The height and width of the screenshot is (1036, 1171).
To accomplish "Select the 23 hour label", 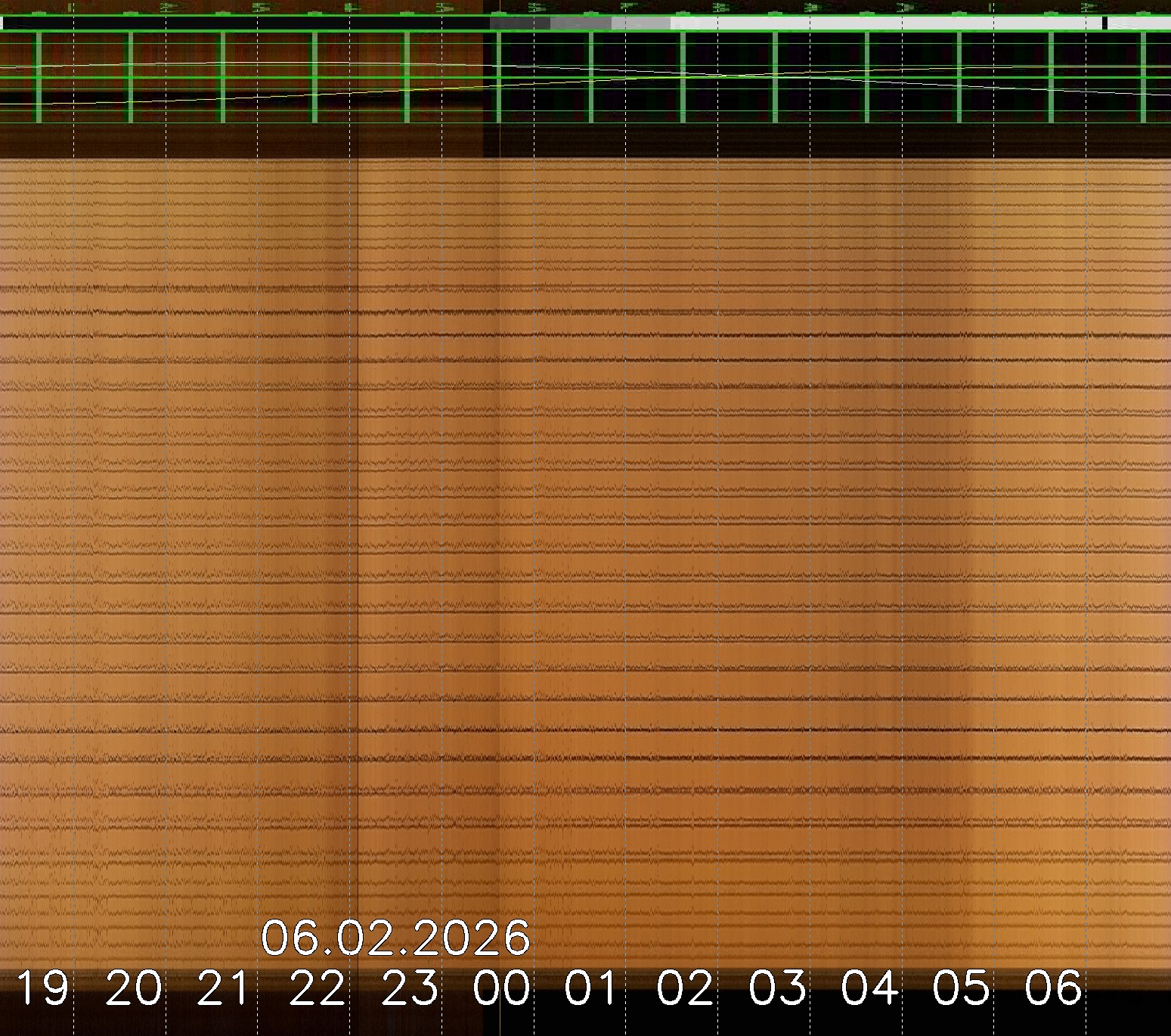I will (x=410, y=988).
